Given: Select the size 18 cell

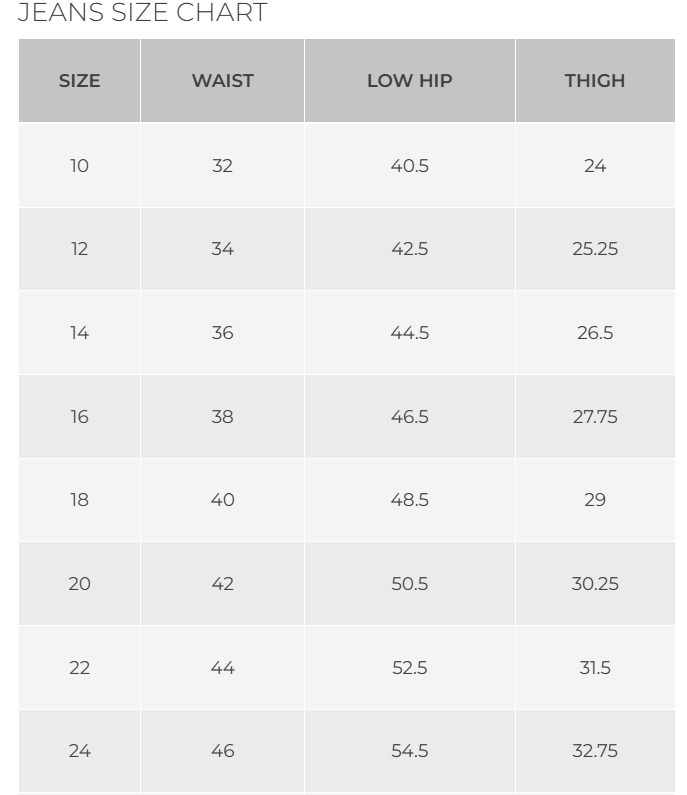Looking at the screenshot, I should 79,500.
